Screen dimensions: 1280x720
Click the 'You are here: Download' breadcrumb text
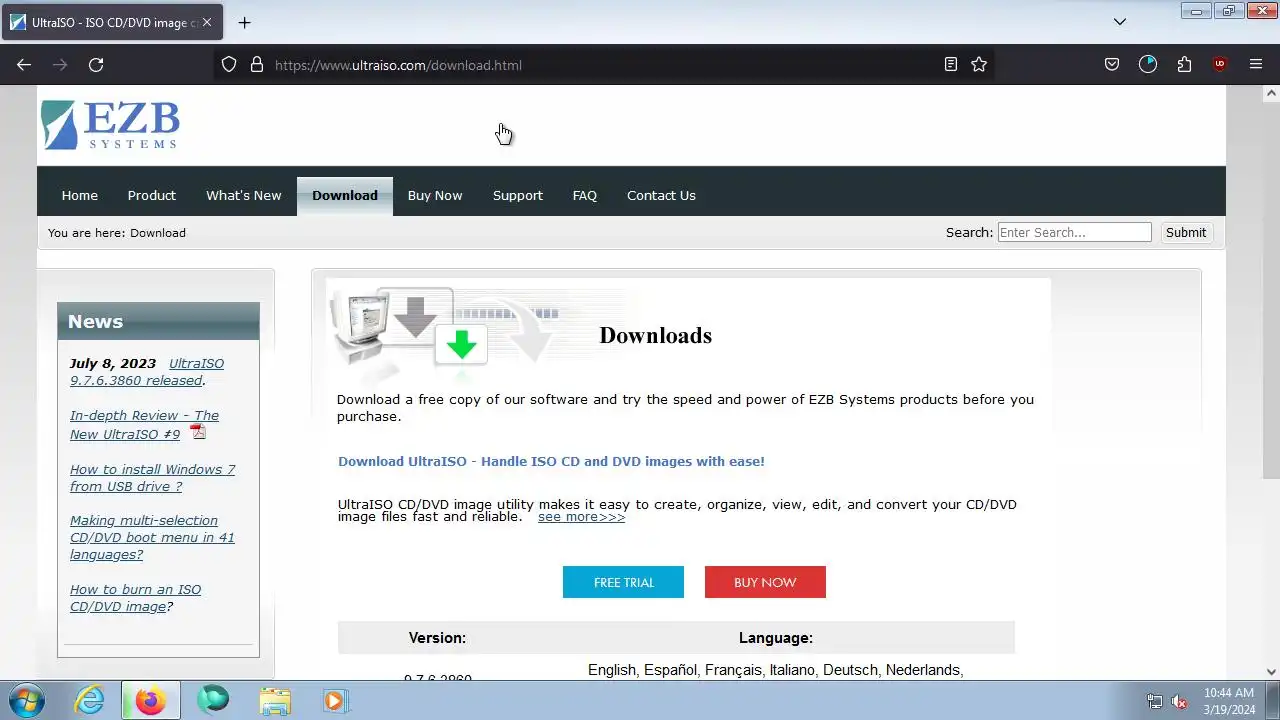click(x=117, y=233)
